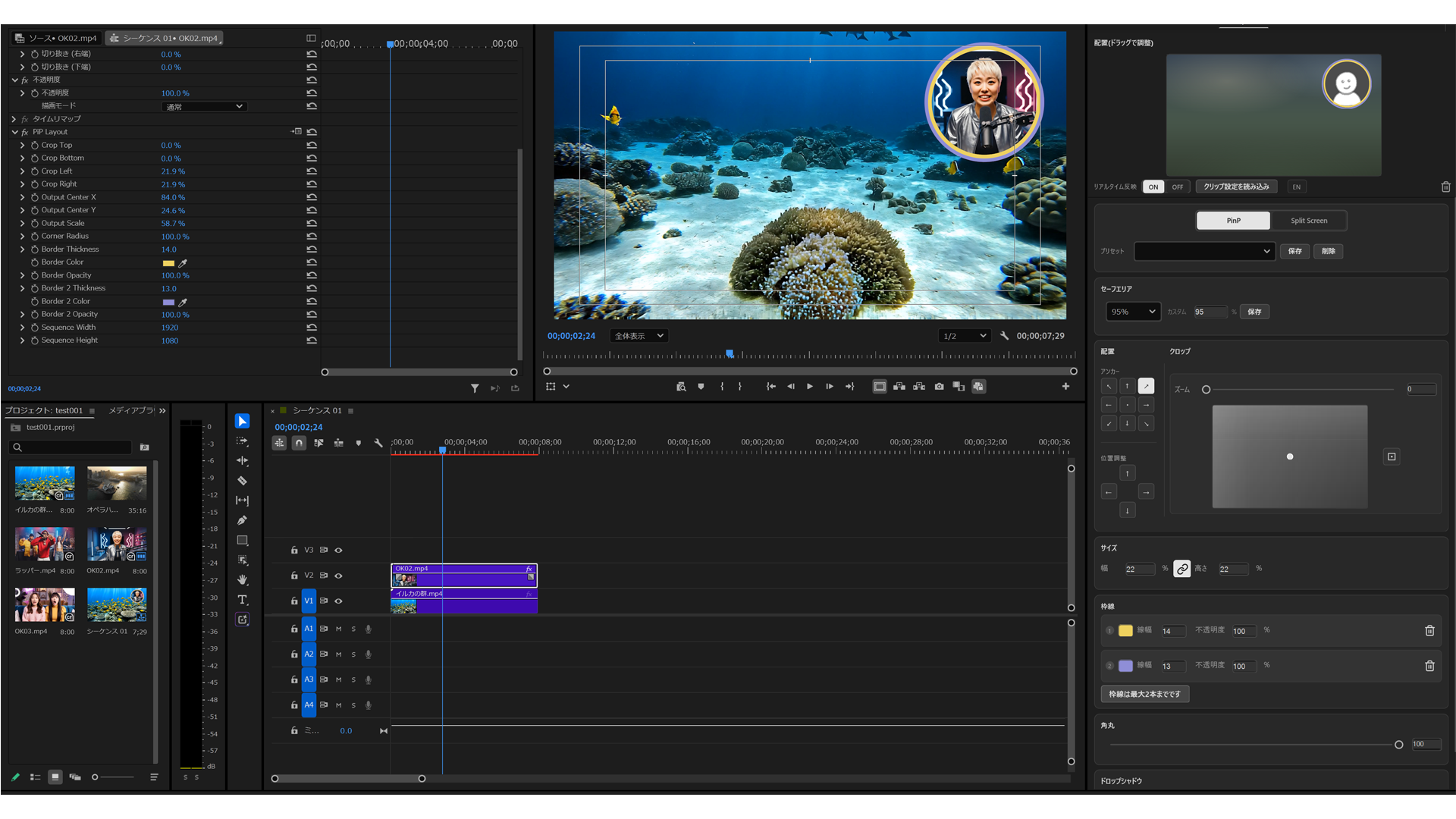This screenshot has height=819, width=1456.
Task: Click the new bin folder icon
Action: [x=145, y=447]
